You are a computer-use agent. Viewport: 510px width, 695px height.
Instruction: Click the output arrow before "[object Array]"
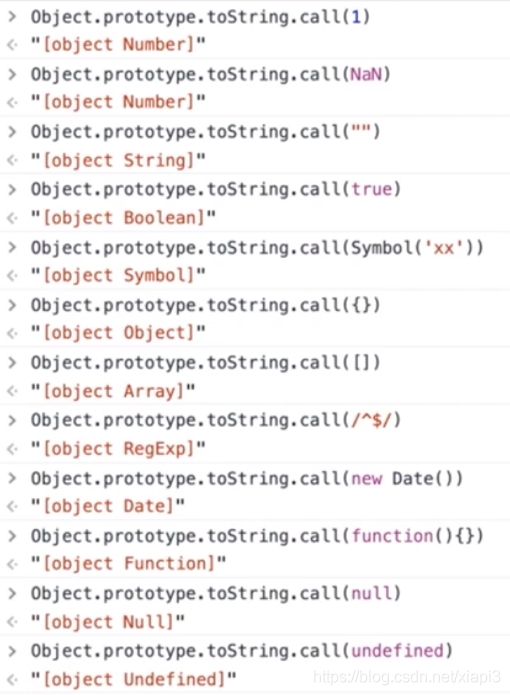tap(12, 391)
